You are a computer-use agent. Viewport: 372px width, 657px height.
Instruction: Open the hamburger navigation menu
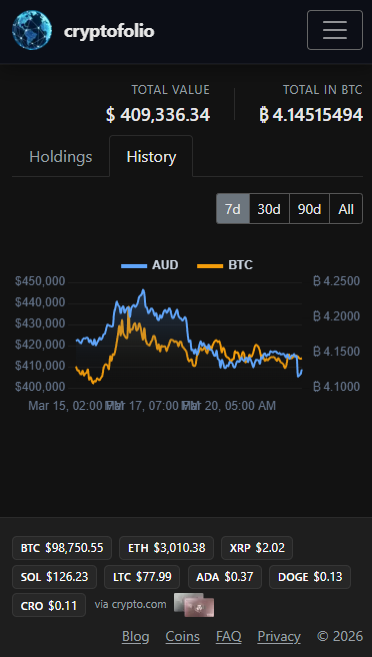(335, 30)
